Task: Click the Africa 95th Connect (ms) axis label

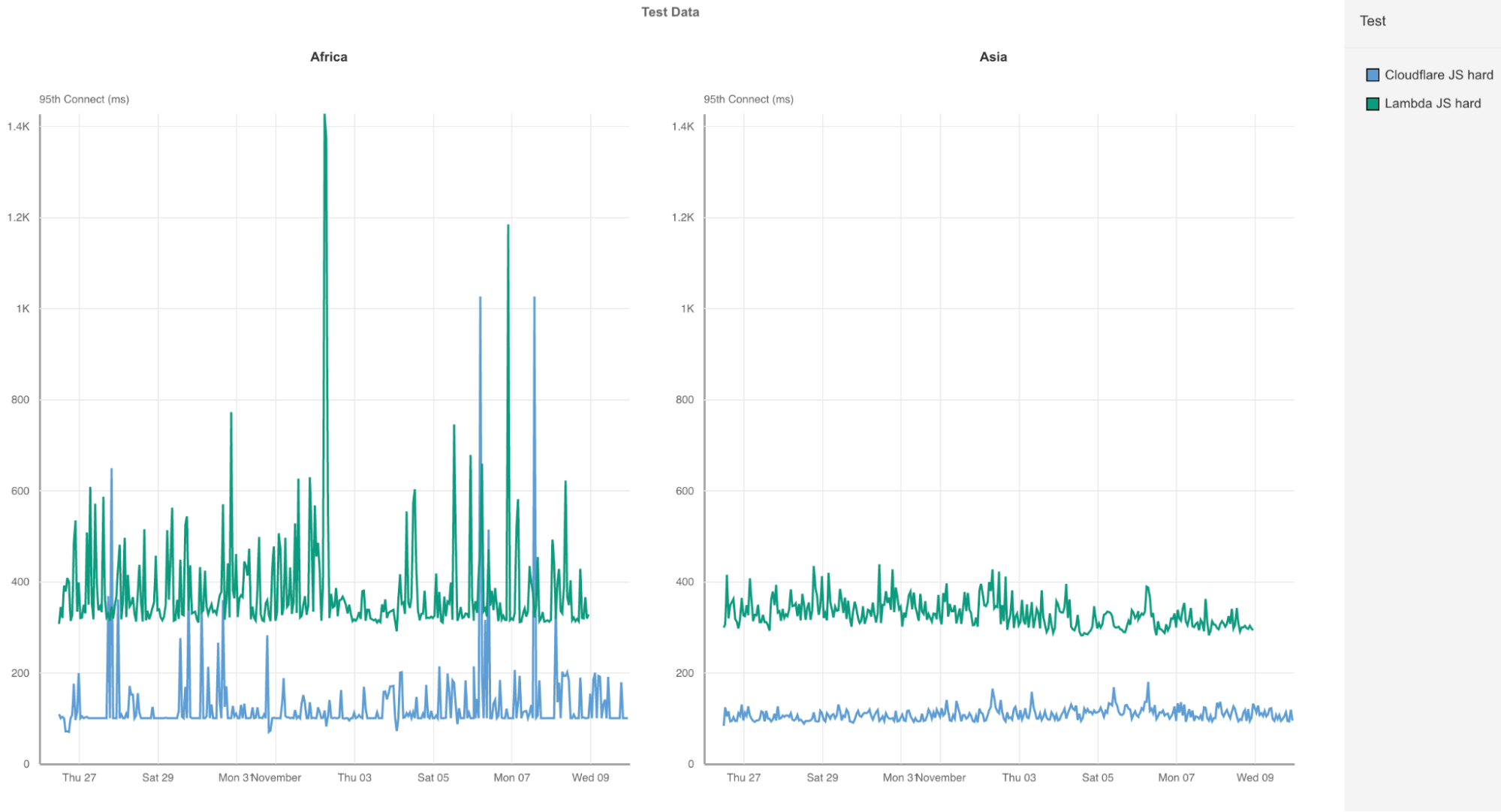Action: [84, 99]
